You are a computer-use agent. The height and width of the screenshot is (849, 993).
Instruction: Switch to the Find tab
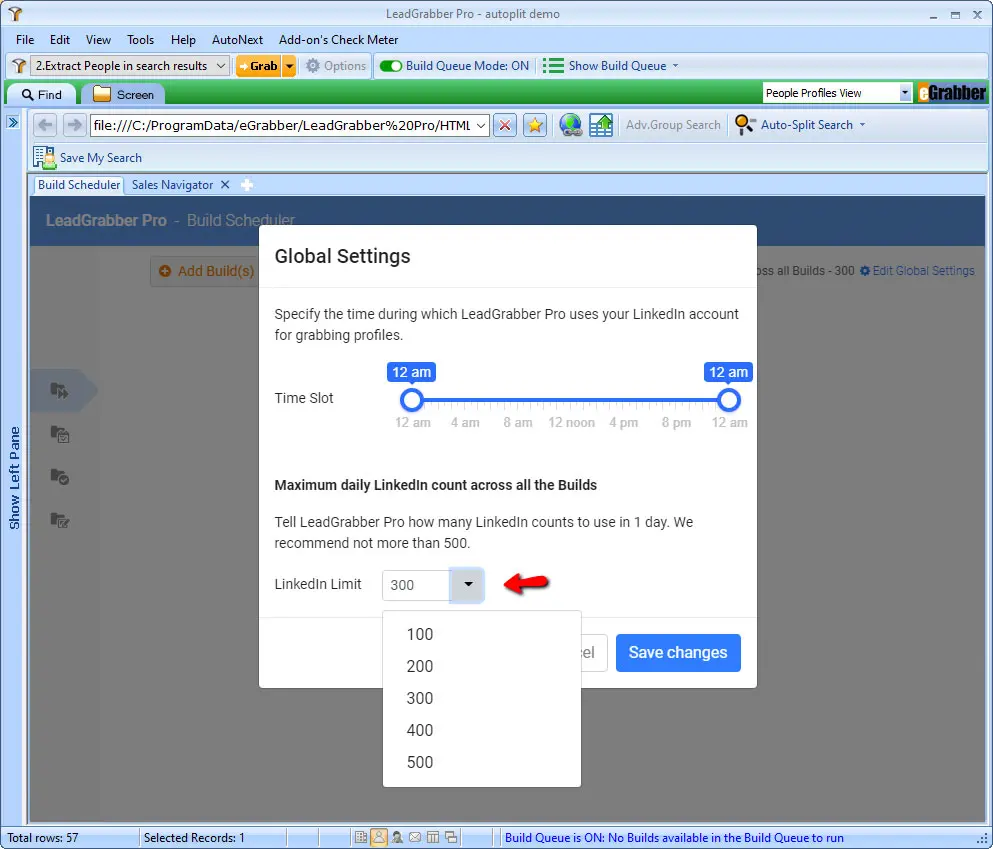(x=42, y=94)
